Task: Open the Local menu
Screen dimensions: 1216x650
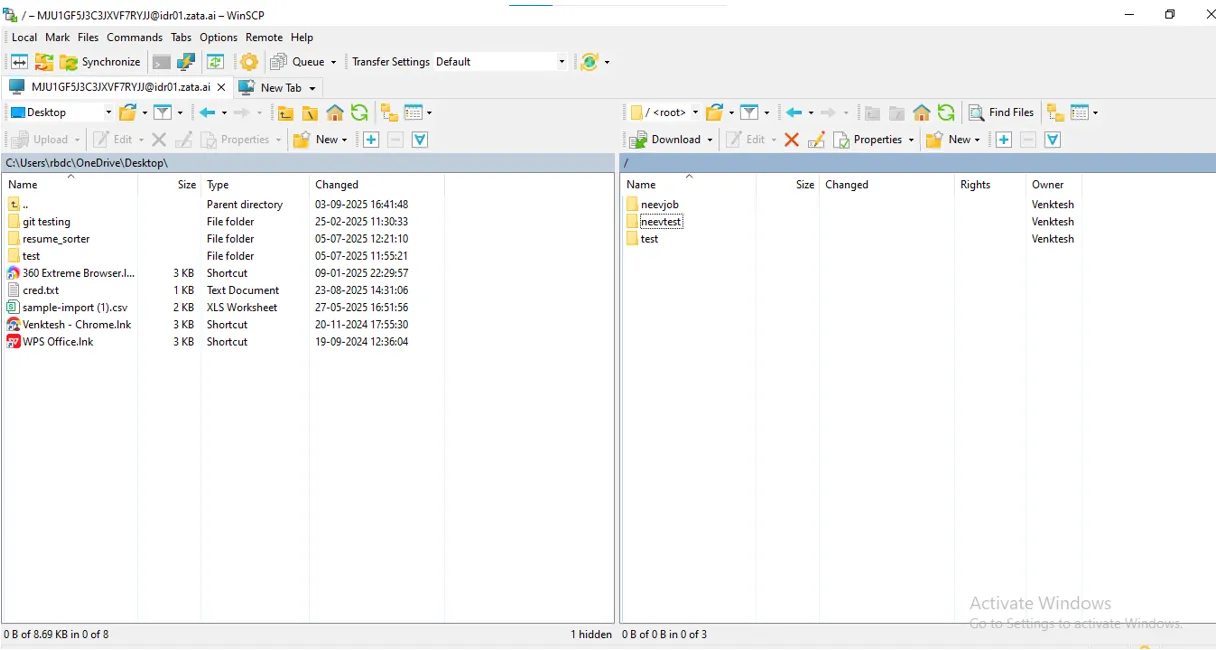Action: (24, 37)
